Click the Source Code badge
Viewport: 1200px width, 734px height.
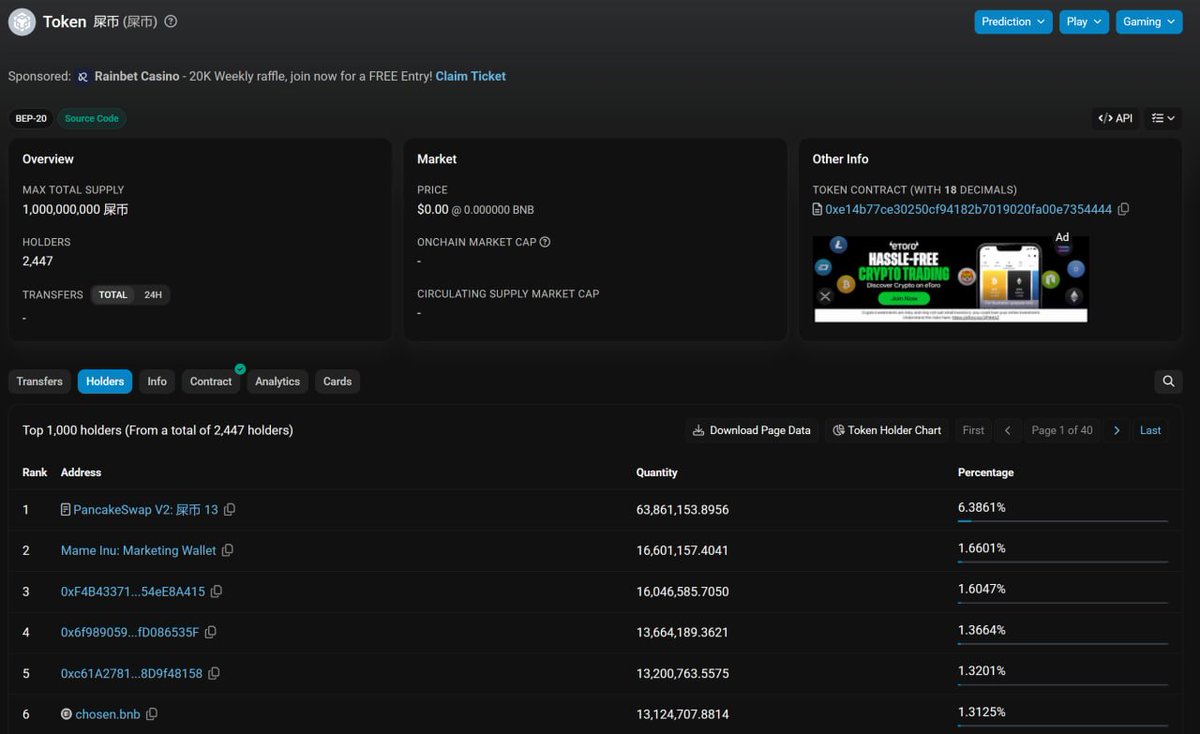click(92, 118)
